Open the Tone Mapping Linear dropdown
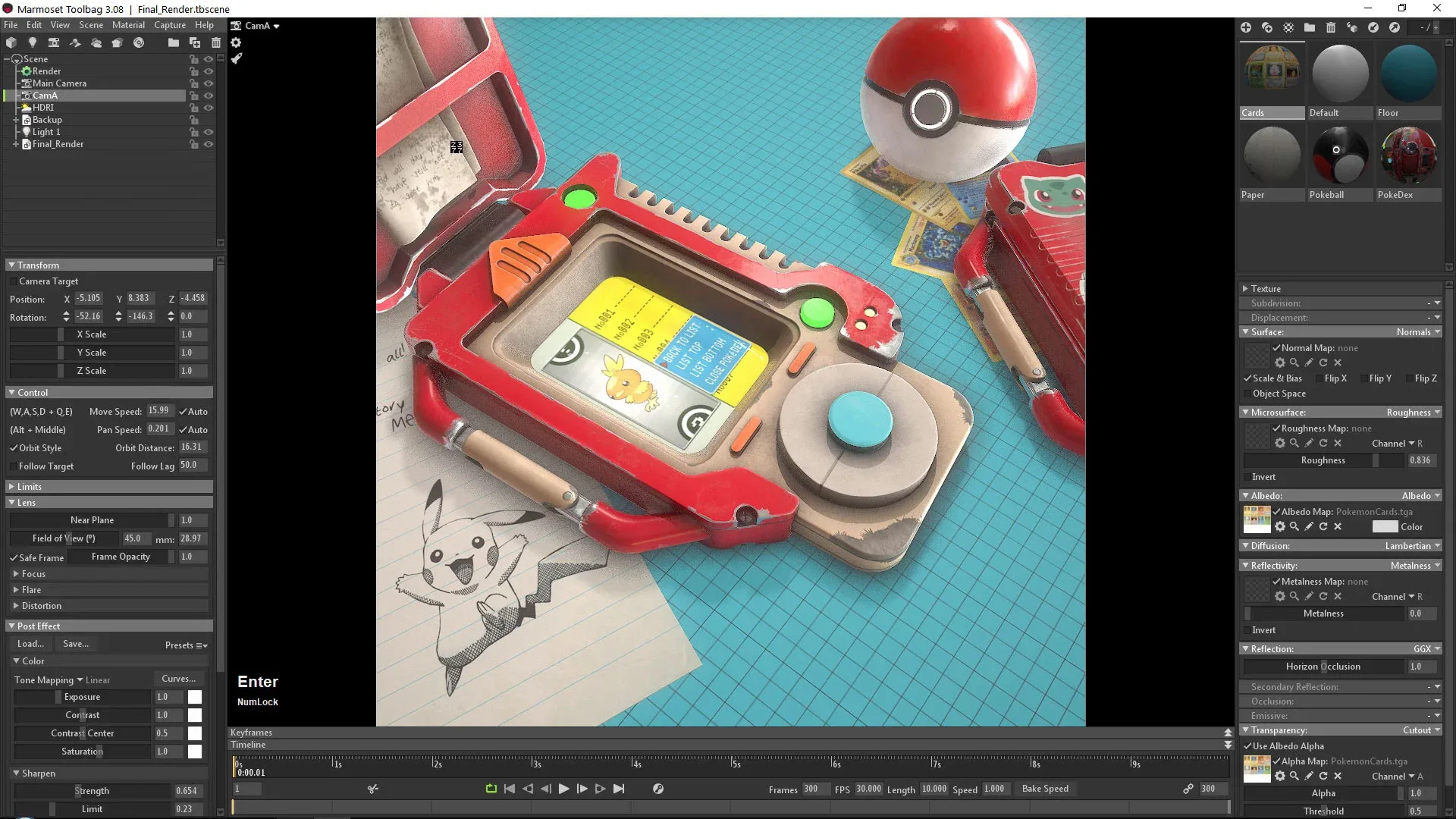The image size is (1456, 819). [x=62, y=680]
